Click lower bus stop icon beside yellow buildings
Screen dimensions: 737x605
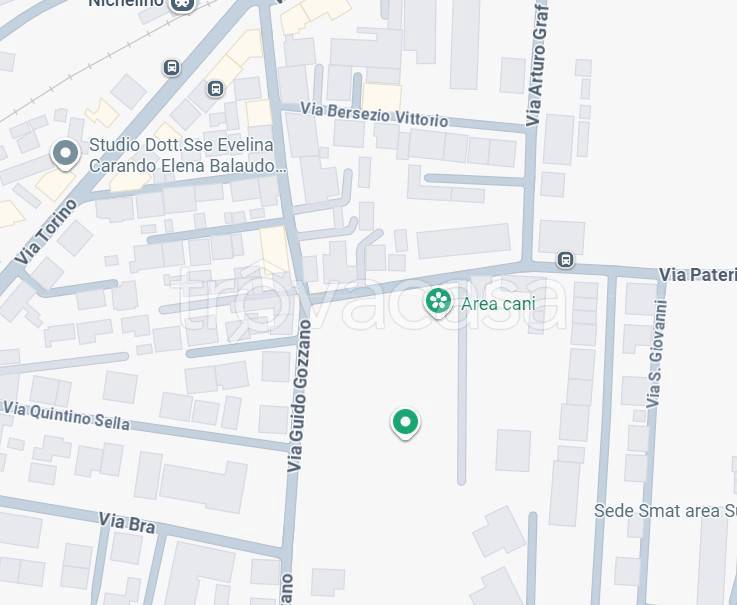[215, 88]
